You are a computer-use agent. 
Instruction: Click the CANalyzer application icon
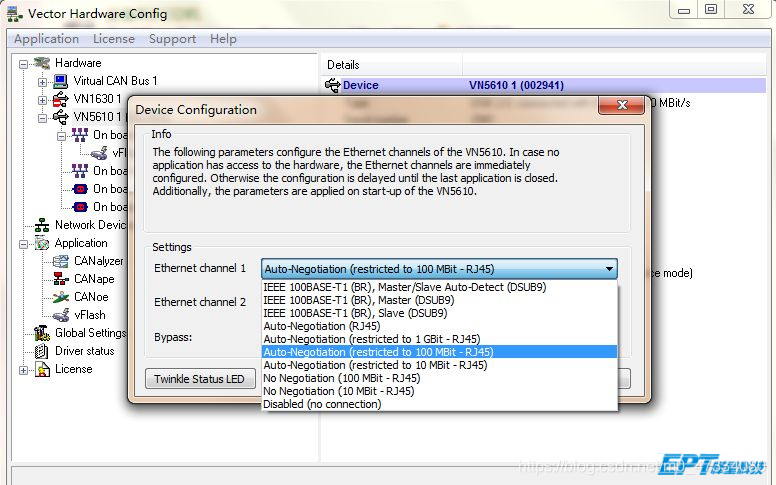61,261
